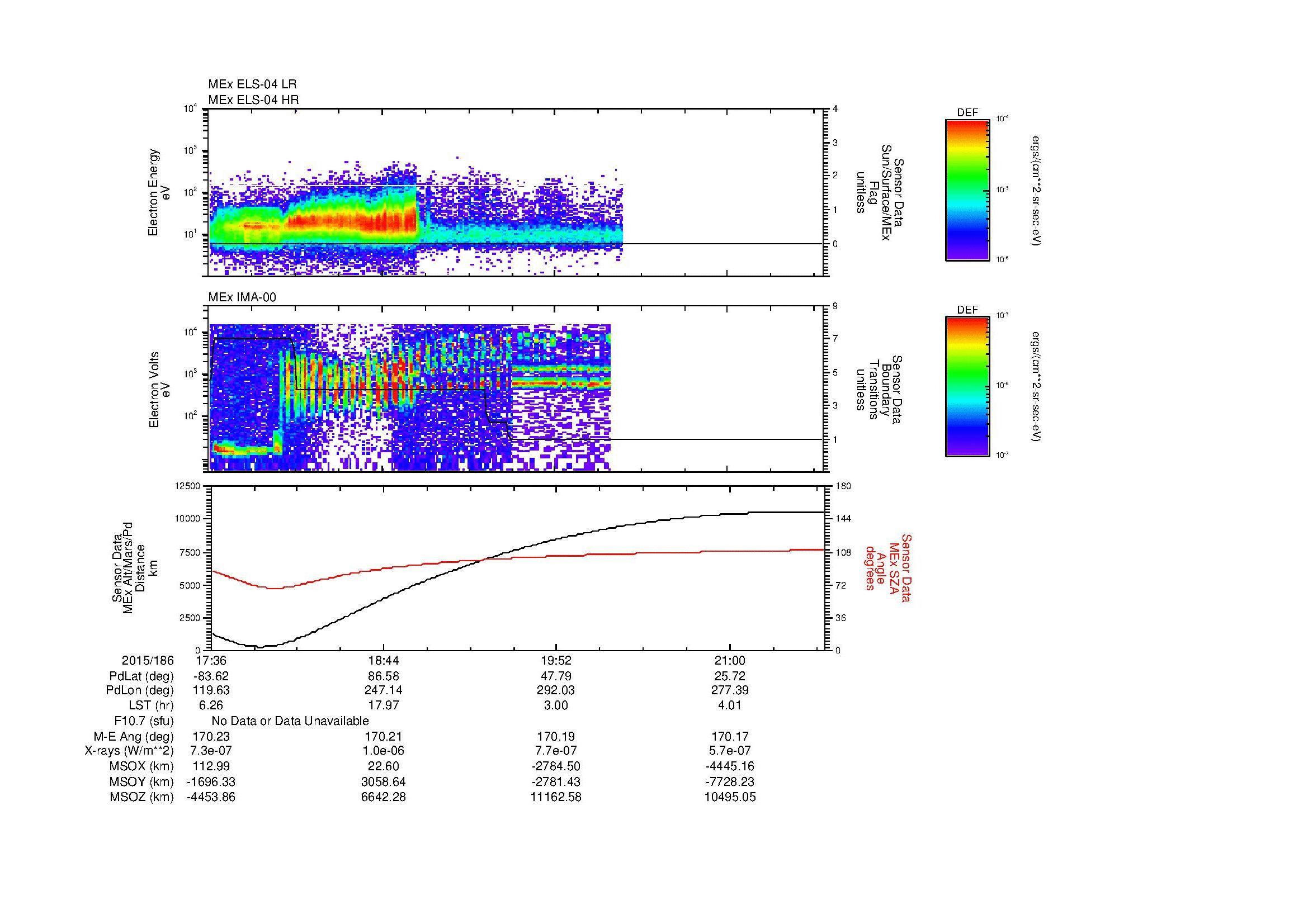Click the lower DEF color bar
The width and height of the screenshot is (1308, 924).
967,387
